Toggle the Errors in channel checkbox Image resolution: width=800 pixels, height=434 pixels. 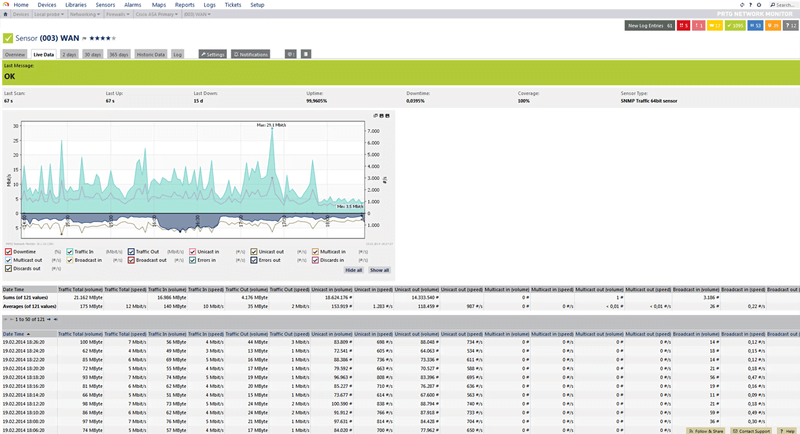click(x=193, y=260)
